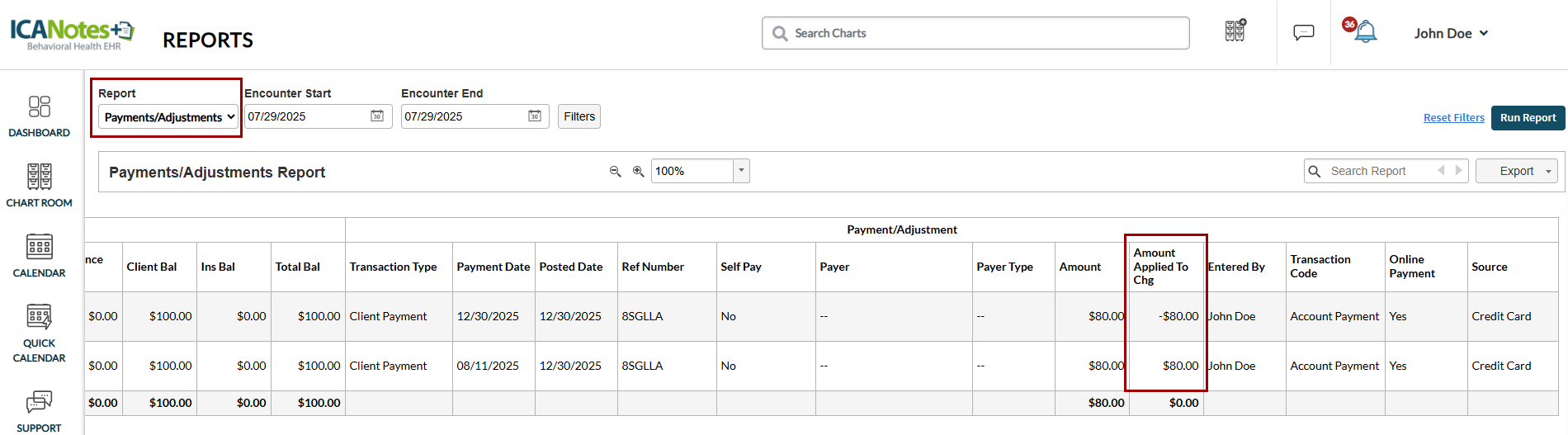Click the chart cabinet icon in header
This screenshot has height=435, width=1568.
click(1235, 31)
